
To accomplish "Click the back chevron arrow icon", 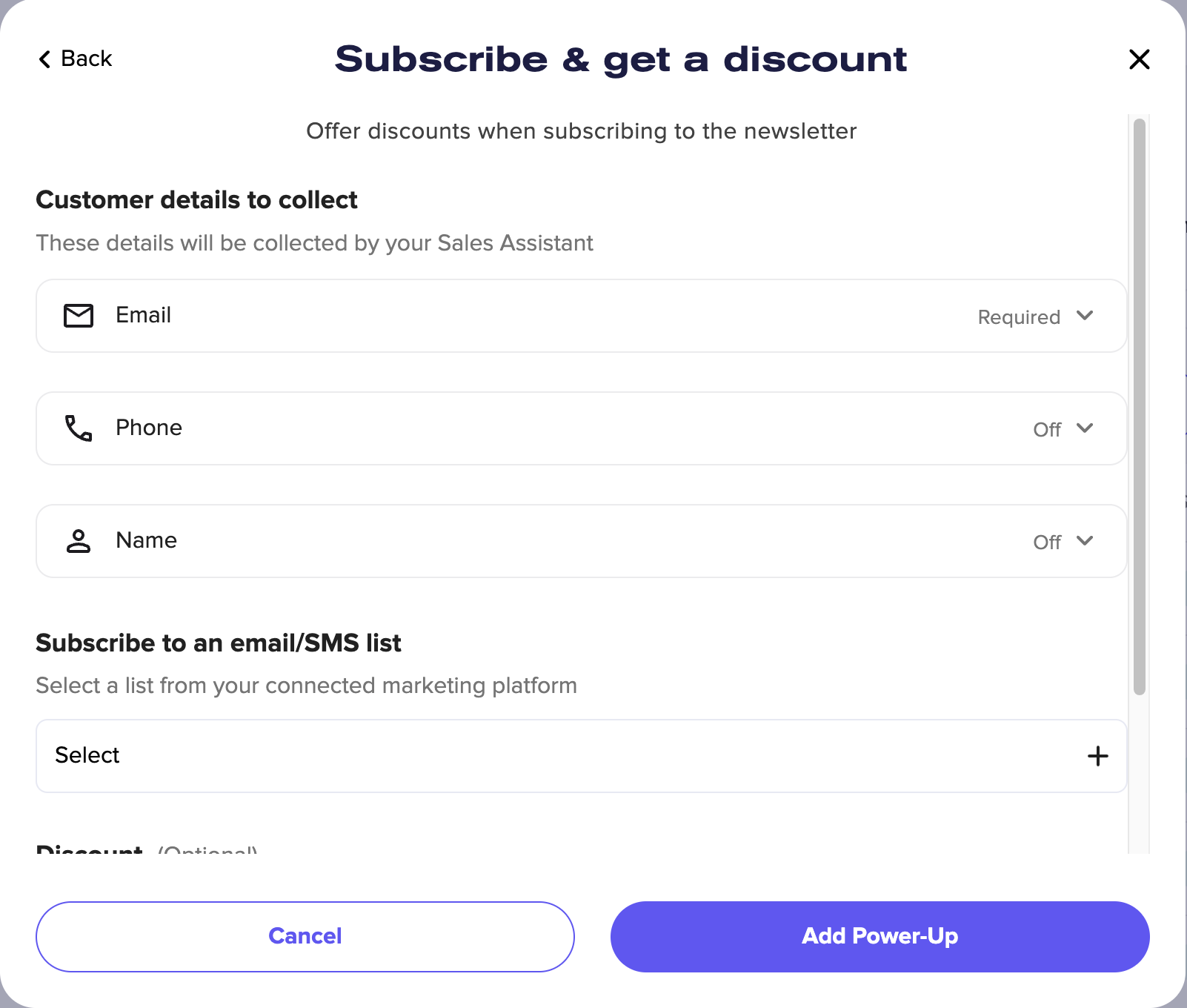I will tap(45, 59).
